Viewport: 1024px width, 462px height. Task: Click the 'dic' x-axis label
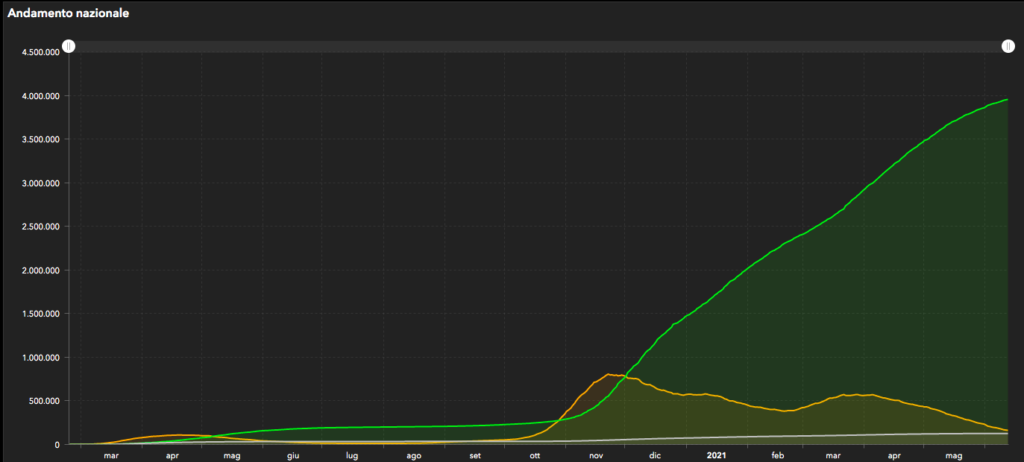point(655,456)
